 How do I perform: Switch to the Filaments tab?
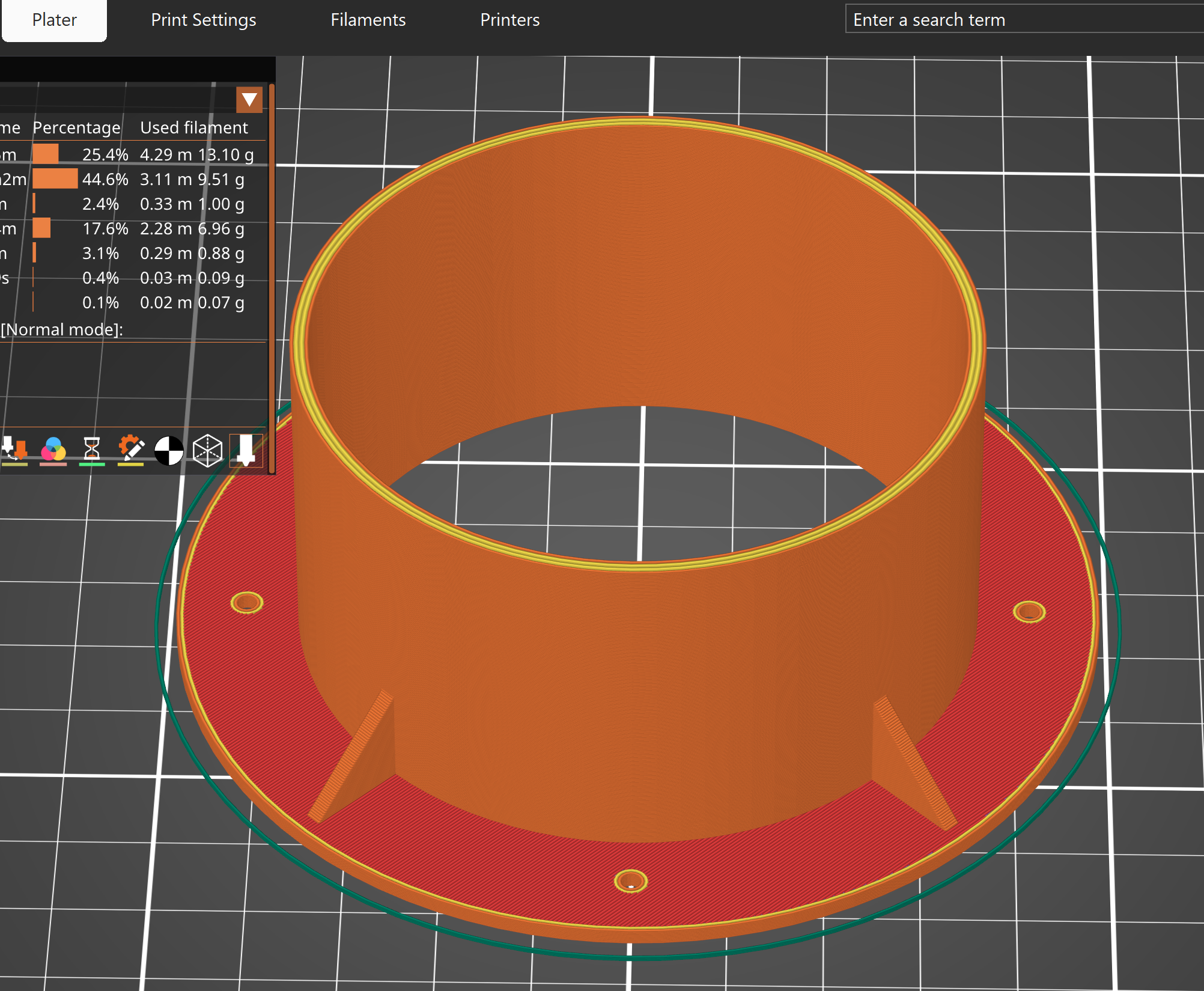[x=368, y=20]
